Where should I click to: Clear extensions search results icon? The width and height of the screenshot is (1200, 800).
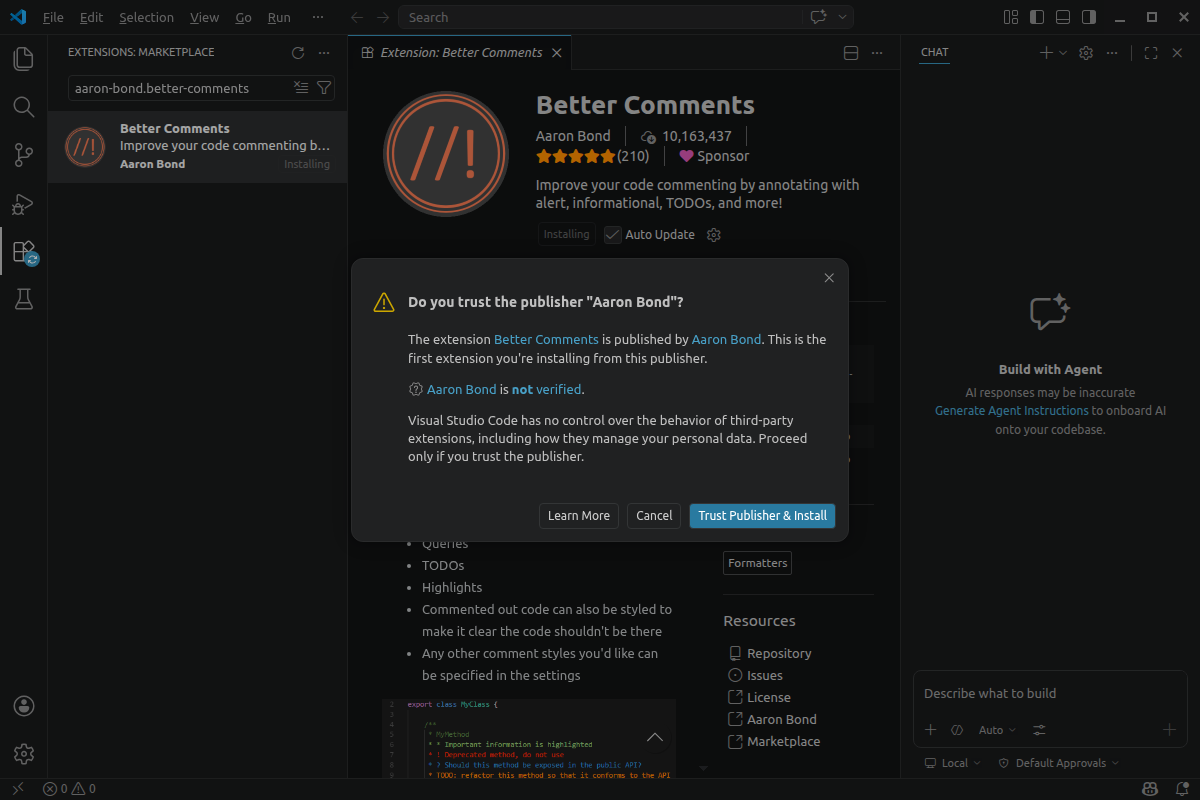tap(301, 88)
